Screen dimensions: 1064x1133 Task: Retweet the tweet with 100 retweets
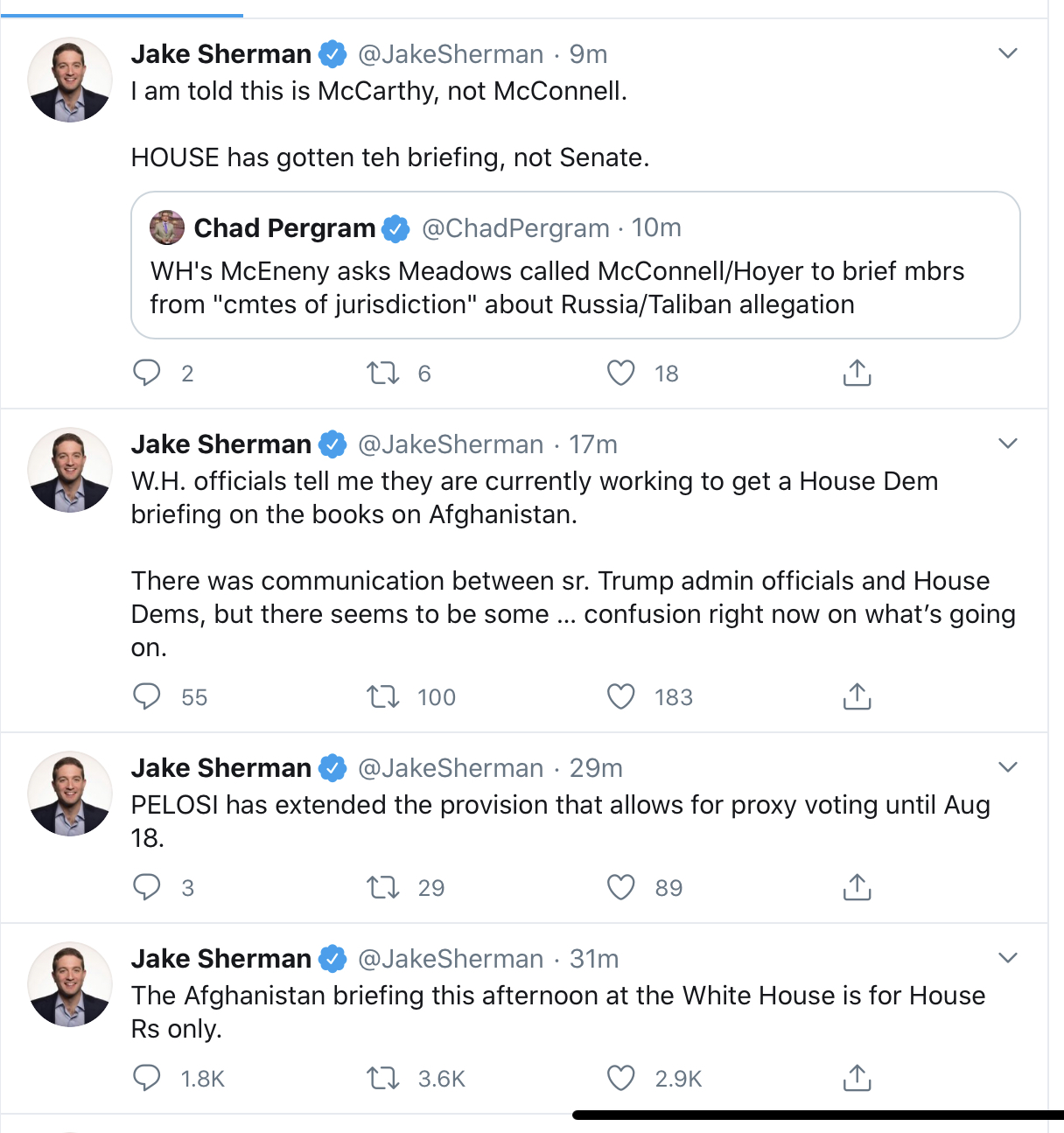[x=382, y=697]
